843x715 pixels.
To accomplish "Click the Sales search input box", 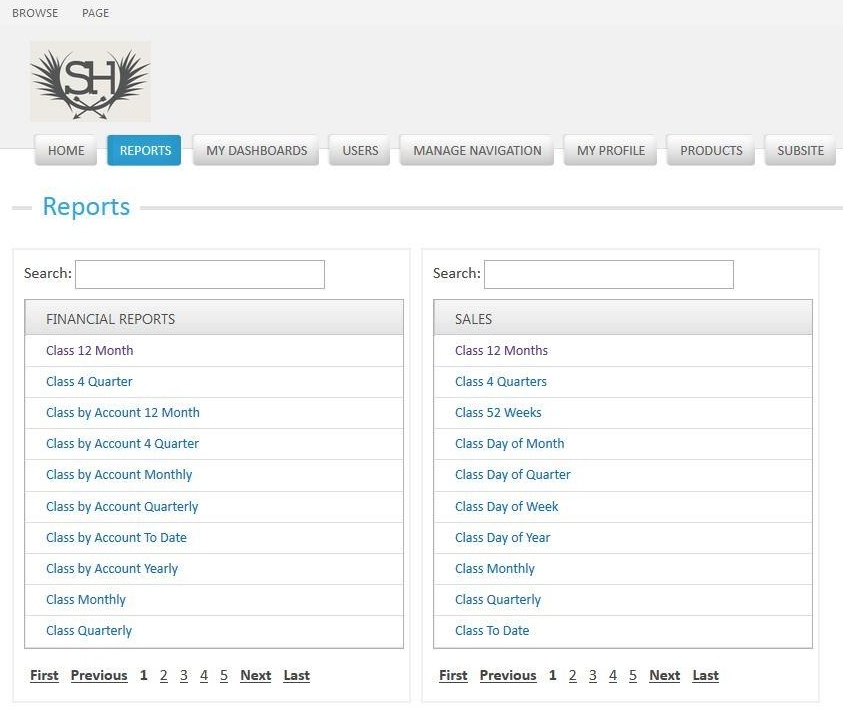I will pyautogui.click(x=608, y=274).
